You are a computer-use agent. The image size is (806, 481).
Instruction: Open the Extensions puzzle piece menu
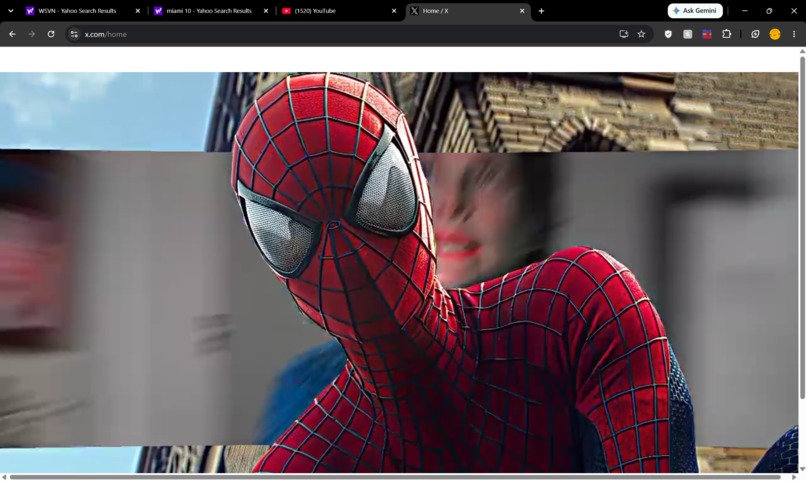point(726,34)
